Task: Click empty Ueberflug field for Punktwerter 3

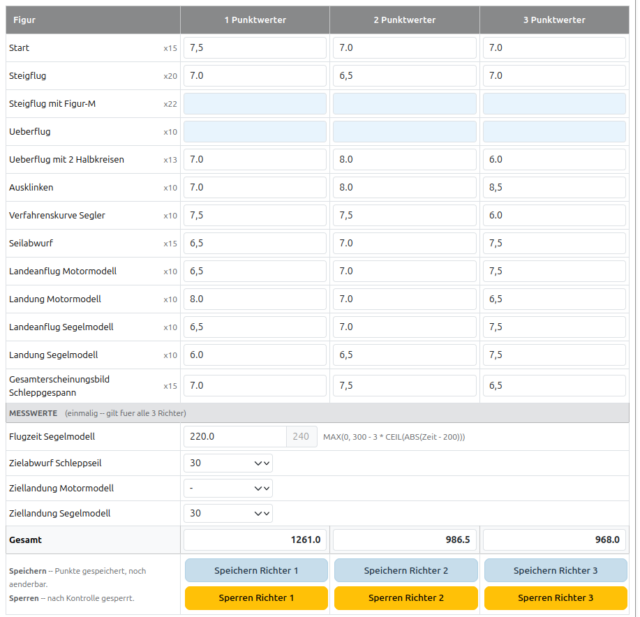Action: coord(555,131)
